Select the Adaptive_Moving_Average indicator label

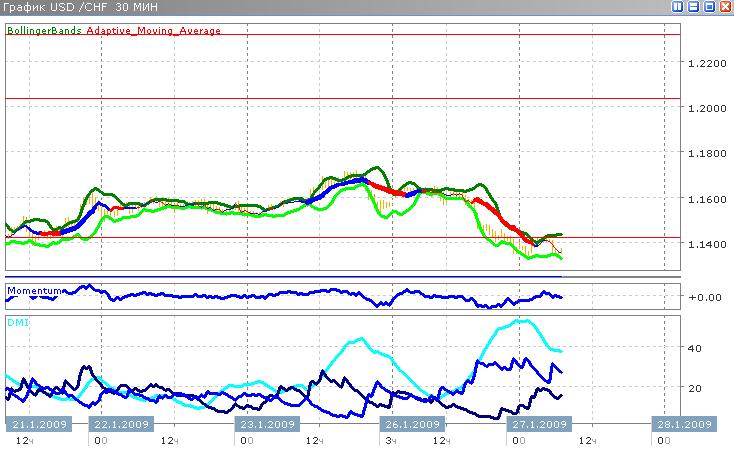click(153, 31)
